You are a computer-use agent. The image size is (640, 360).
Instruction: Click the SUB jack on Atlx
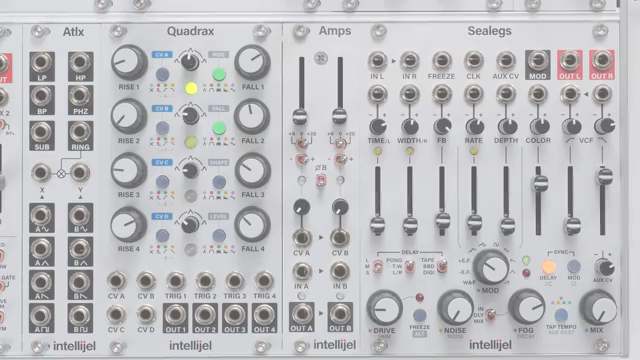pos(41,132)
